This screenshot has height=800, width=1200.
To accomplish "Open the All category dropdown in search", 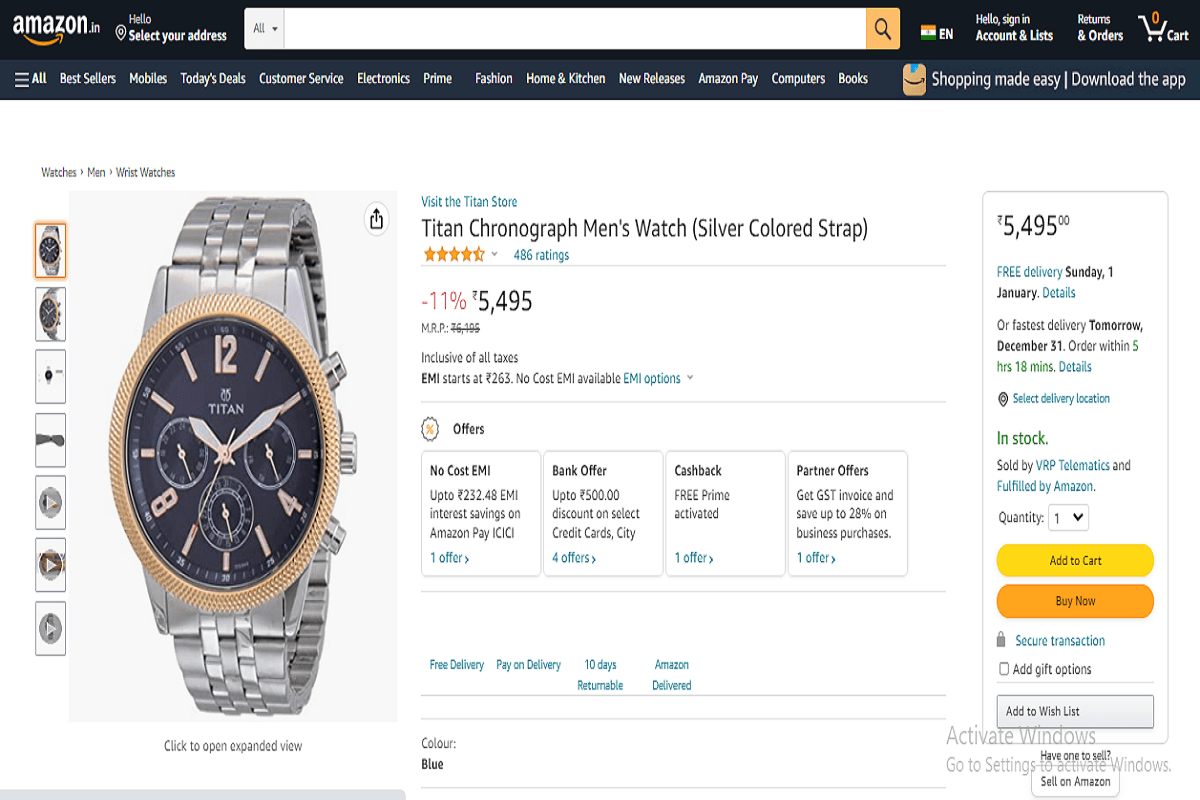I will (263, 28).
